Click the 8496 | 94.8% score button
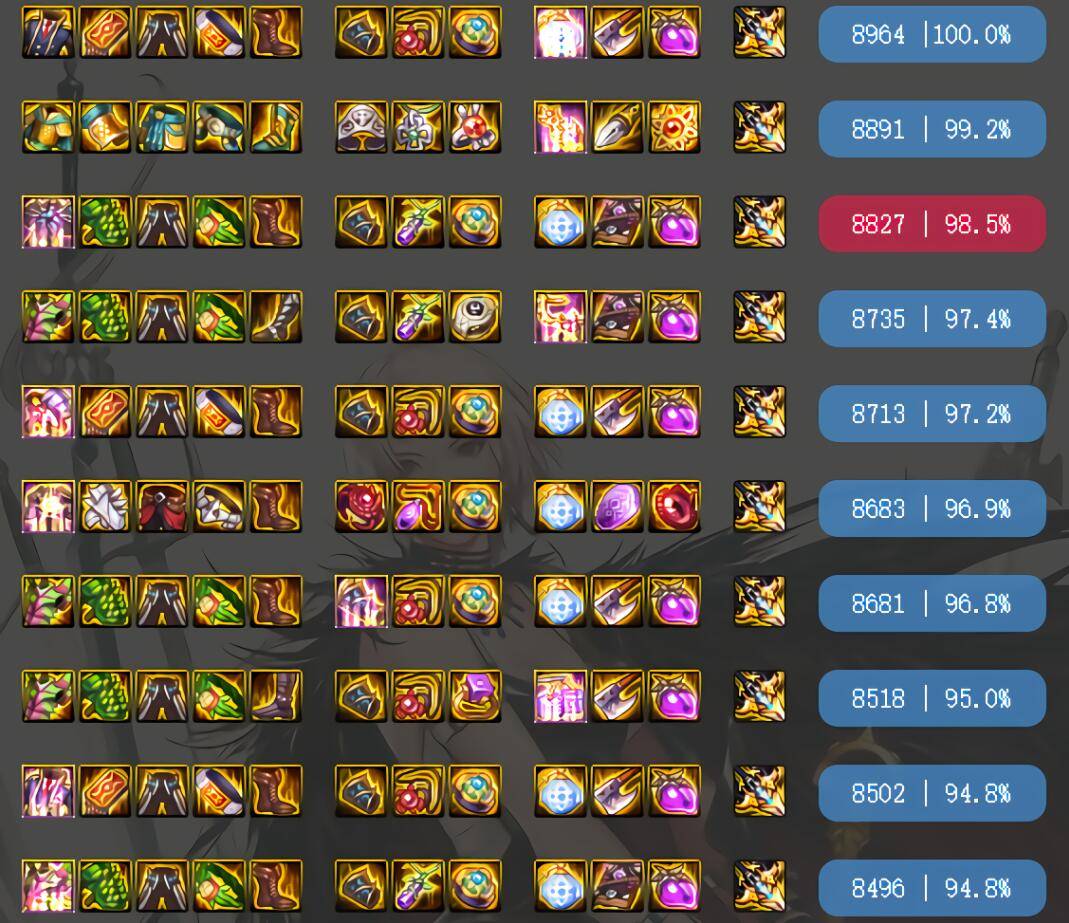The image size is (1069, 923). (931, 888)
